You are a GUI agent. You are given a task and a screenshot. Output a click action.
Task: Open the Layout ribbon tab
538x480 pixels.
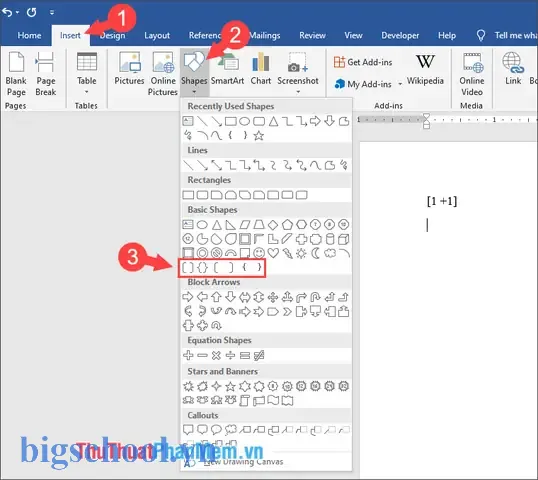pos(157,35)
